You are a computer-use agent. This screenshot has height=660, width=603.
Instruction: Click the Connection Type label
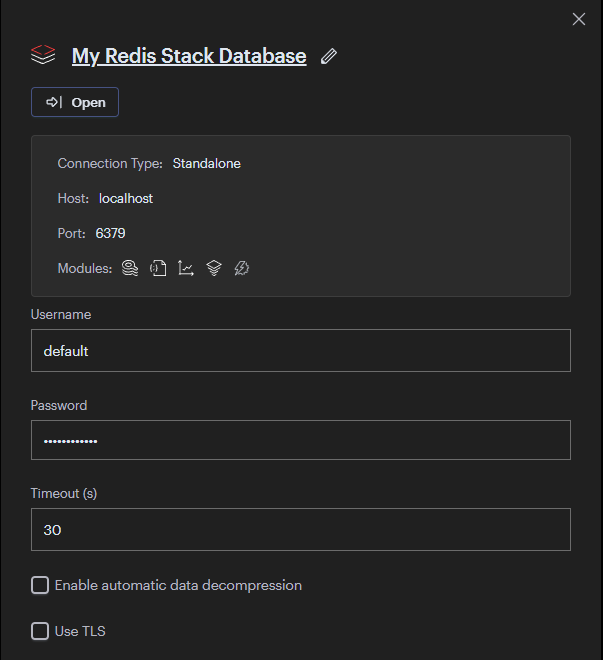(x=110, y=163)
